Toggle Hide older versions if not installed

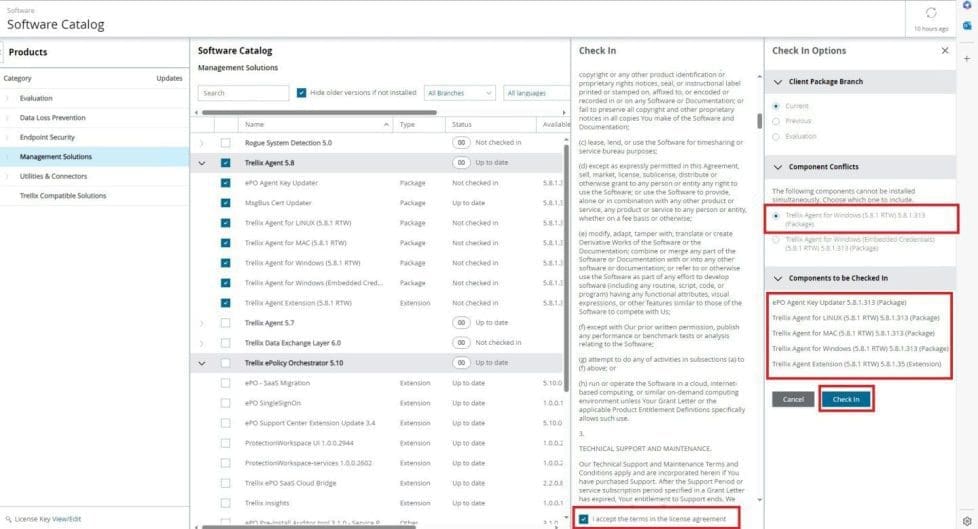[x=302, y=93]
